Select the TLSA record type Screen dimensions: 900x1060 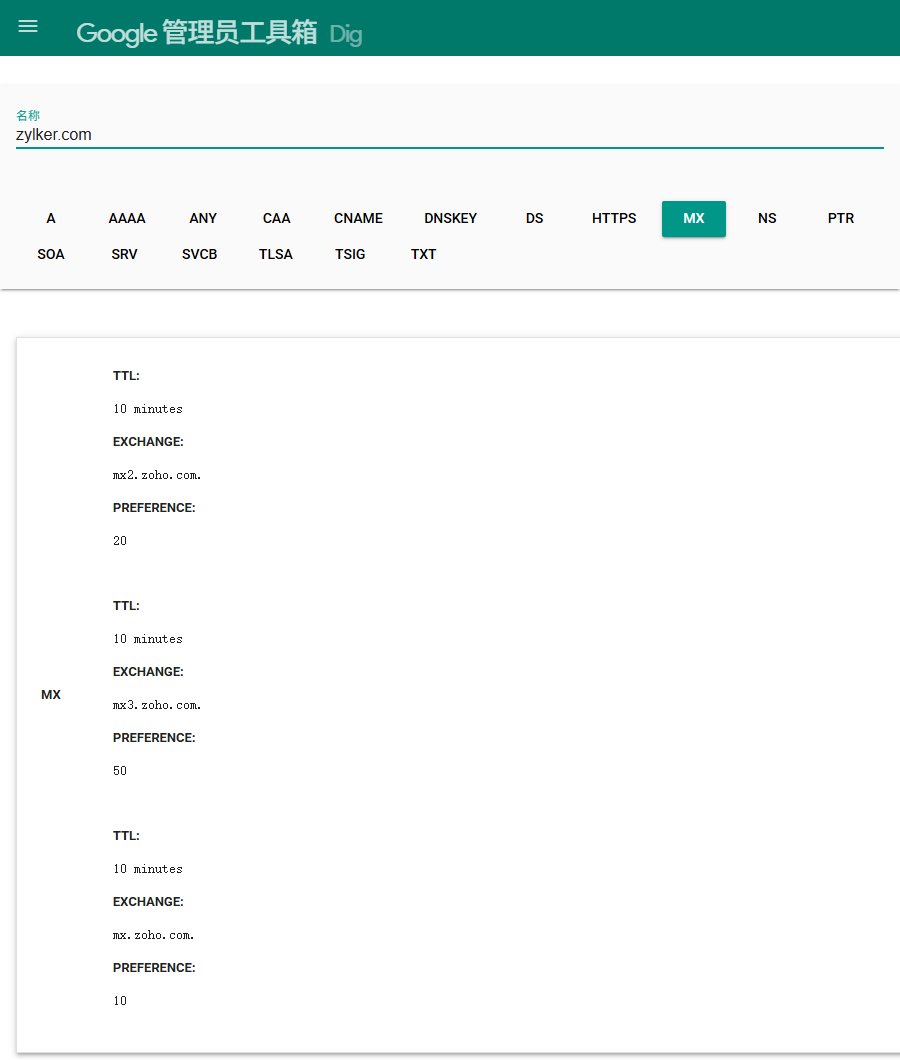[x=276, y=254]
